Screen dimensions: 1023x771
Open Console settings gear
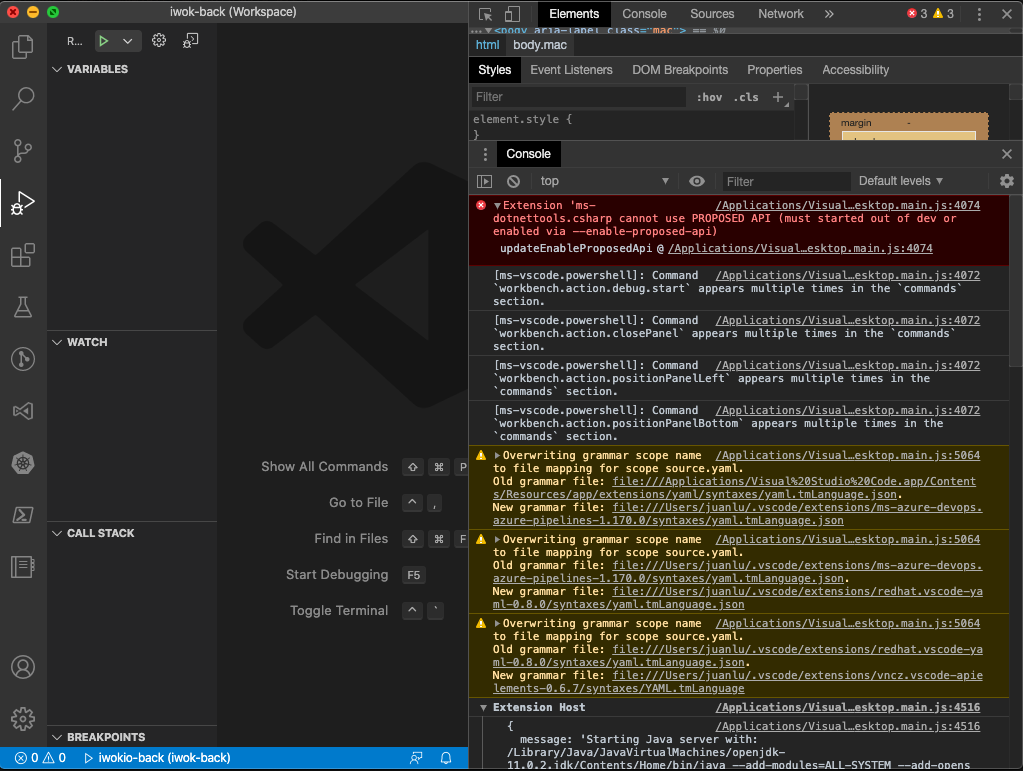pos(1007,181)
